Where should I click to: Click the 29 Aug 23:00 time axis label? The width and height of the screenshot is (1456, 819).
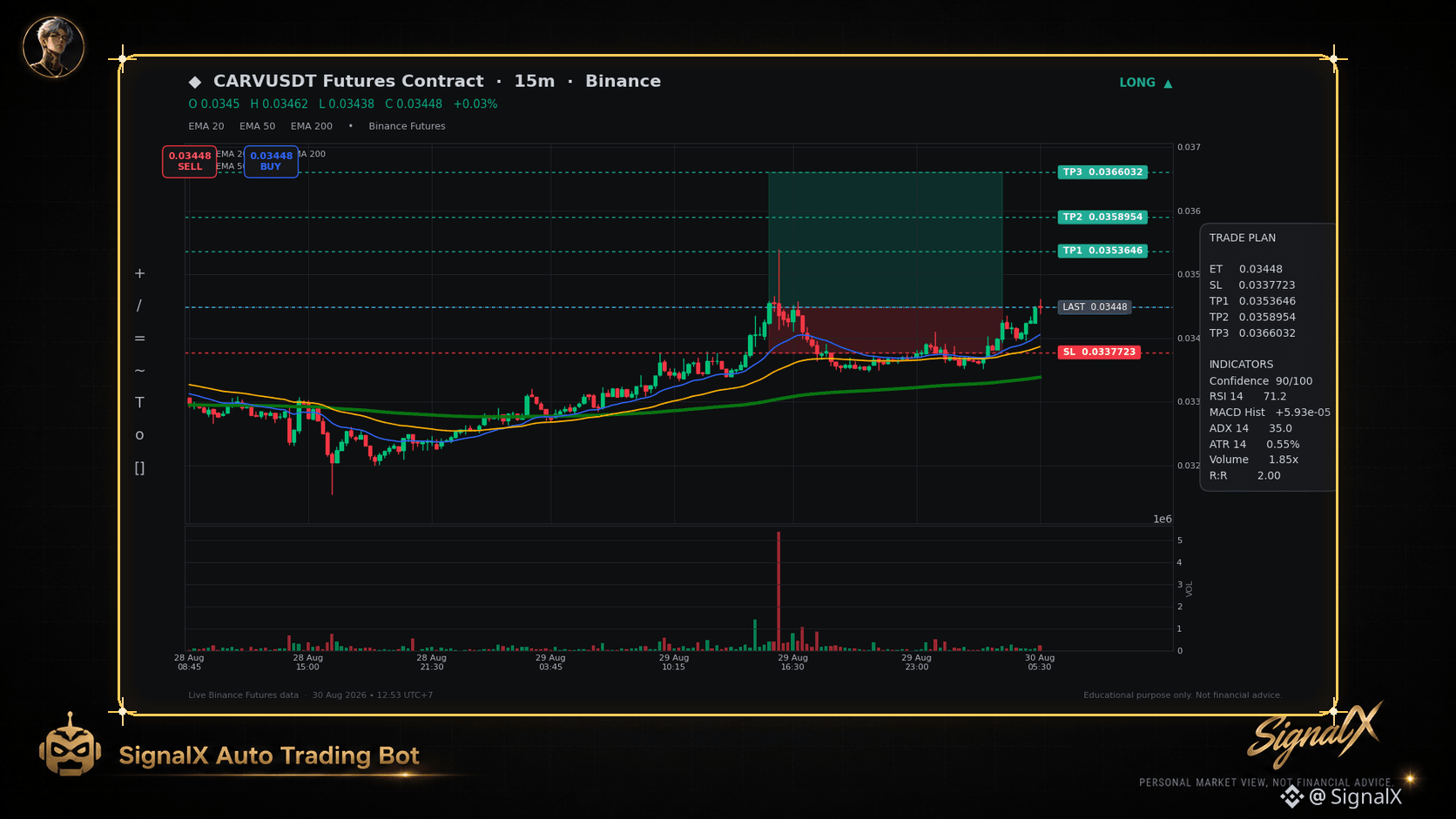(x=916, y=662)
